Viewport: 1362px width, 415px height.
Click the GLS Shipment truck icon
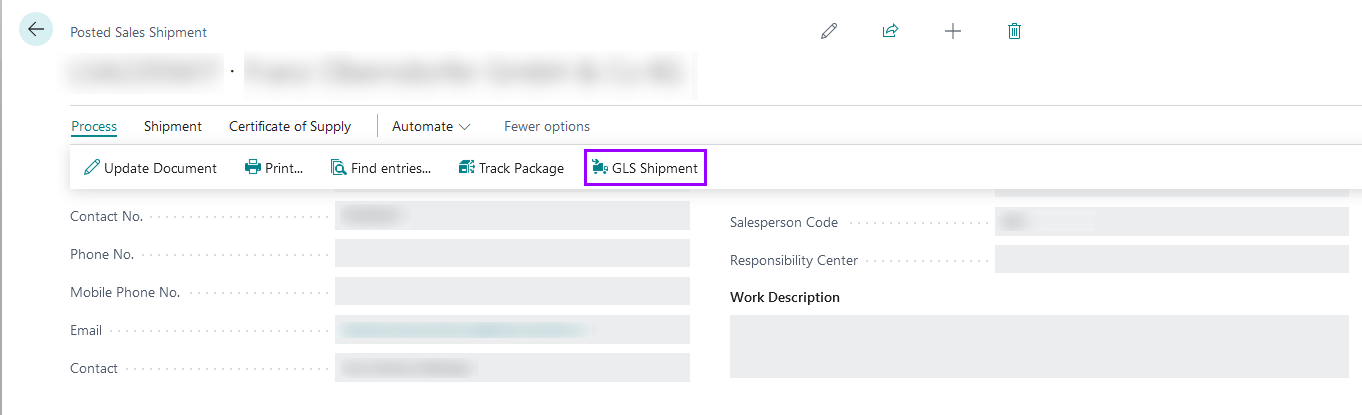tap(600, 168)
